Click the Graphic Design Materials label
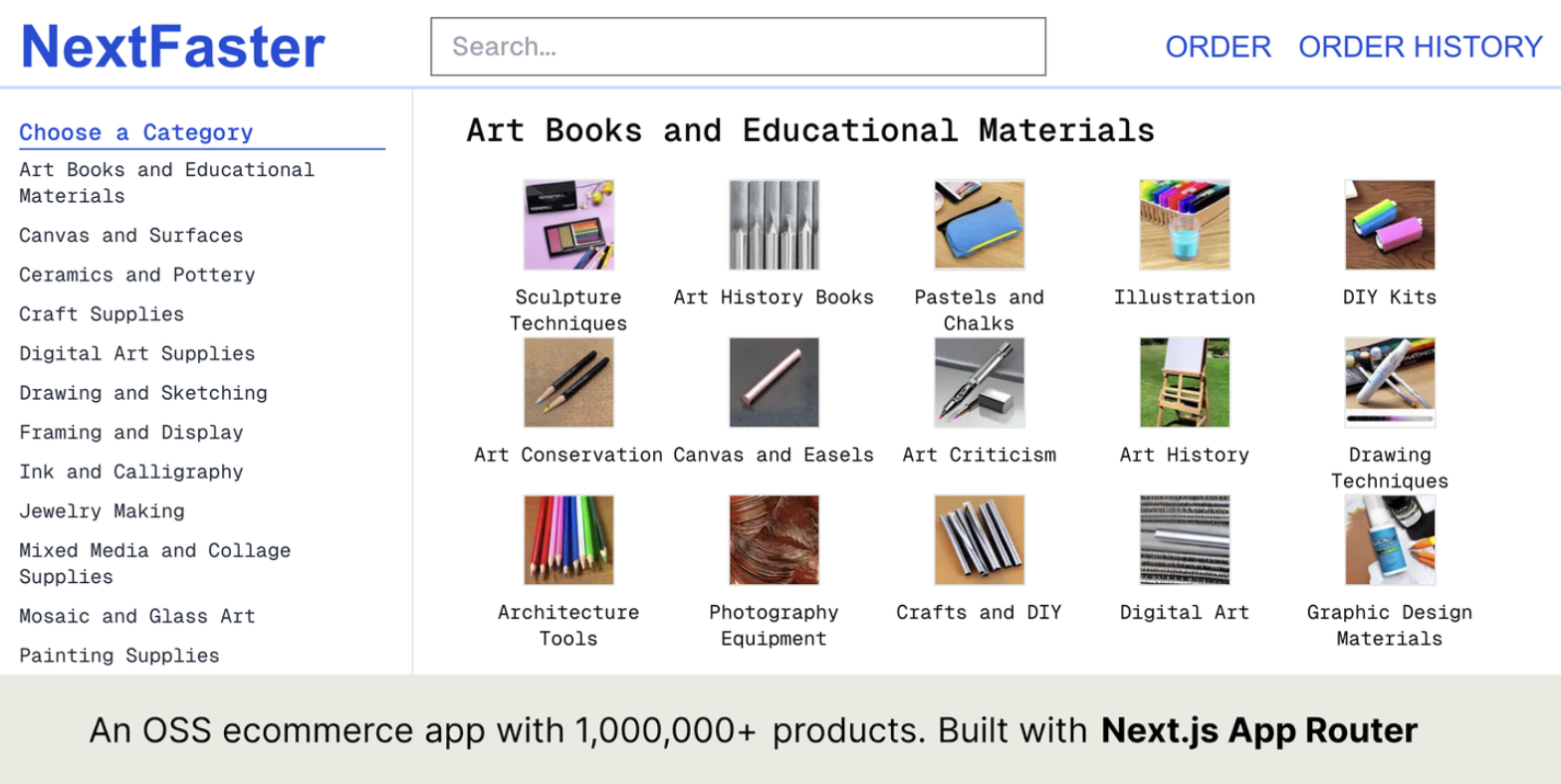 1389,625
